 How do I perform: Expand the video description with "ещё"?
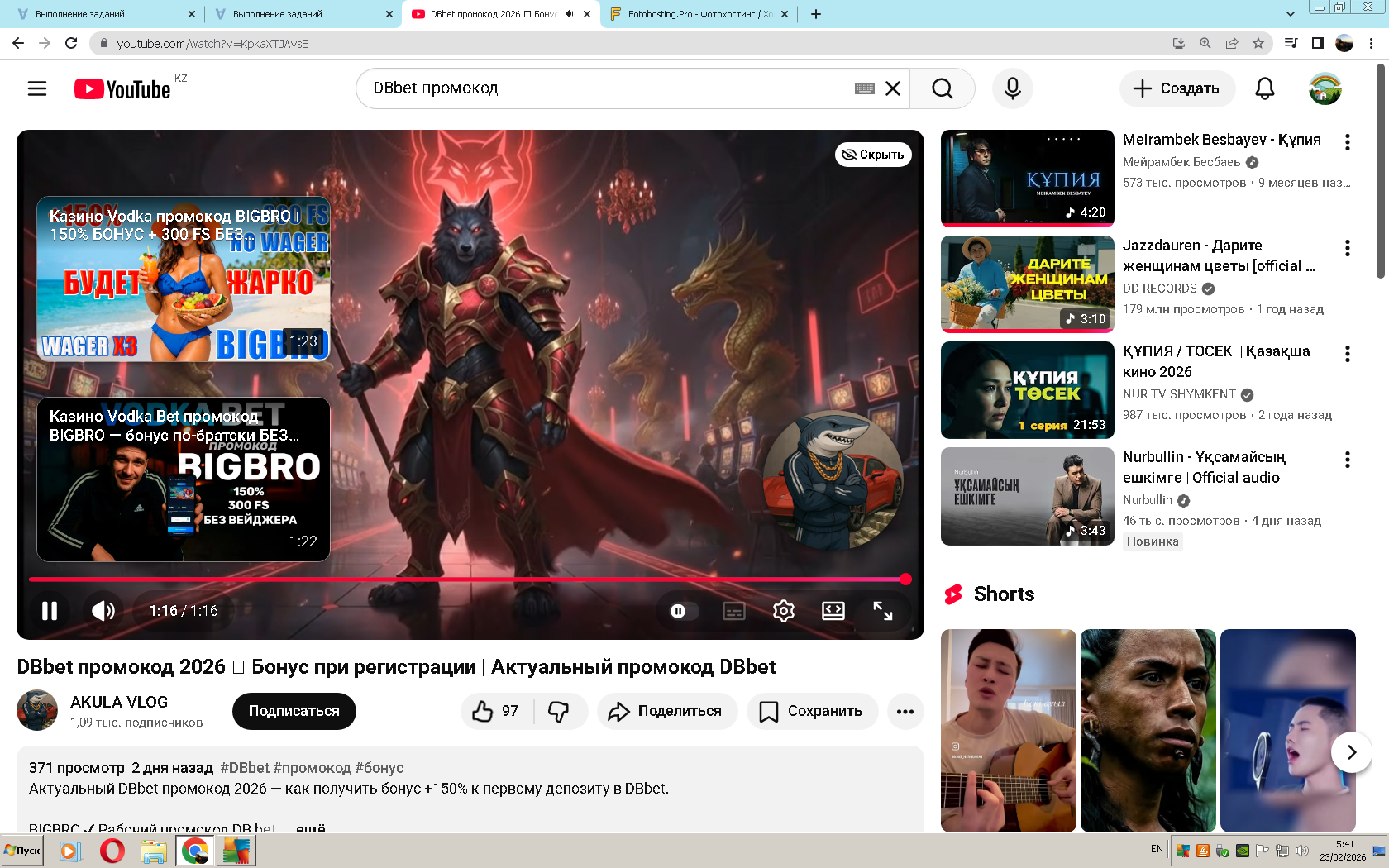311,827
